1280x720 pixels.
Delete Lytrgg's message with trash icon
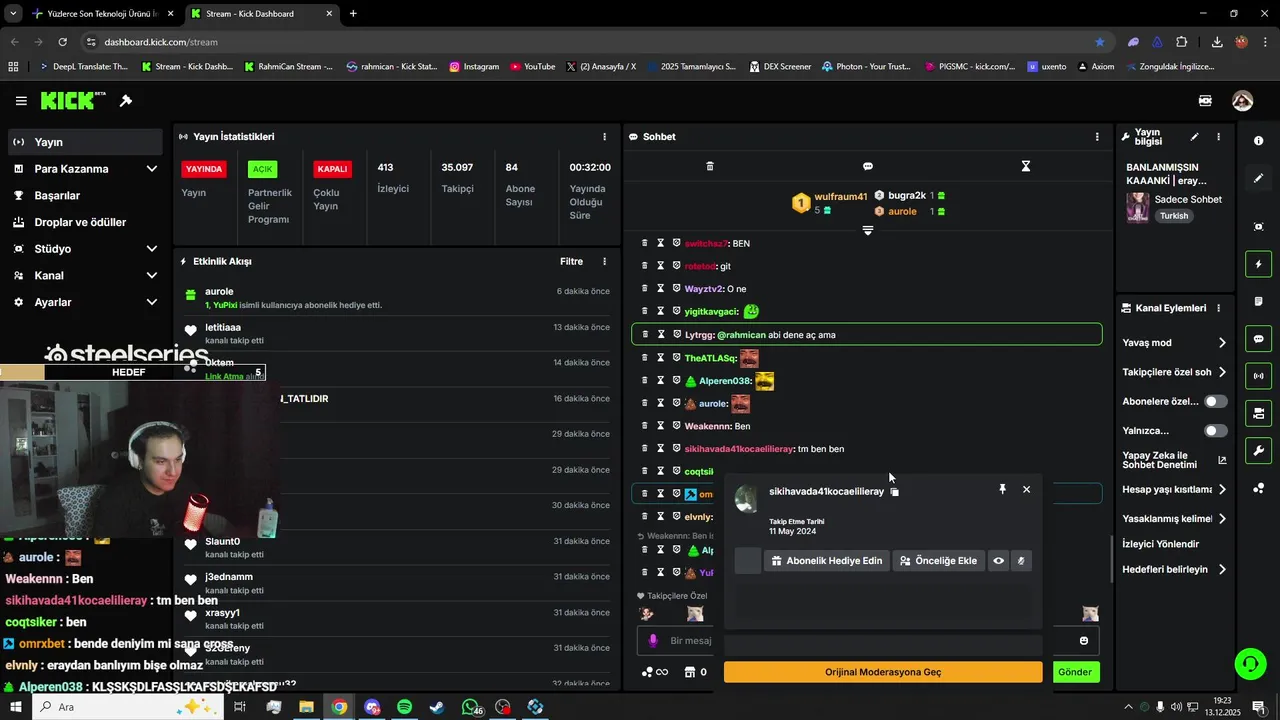tap(645, 335)
